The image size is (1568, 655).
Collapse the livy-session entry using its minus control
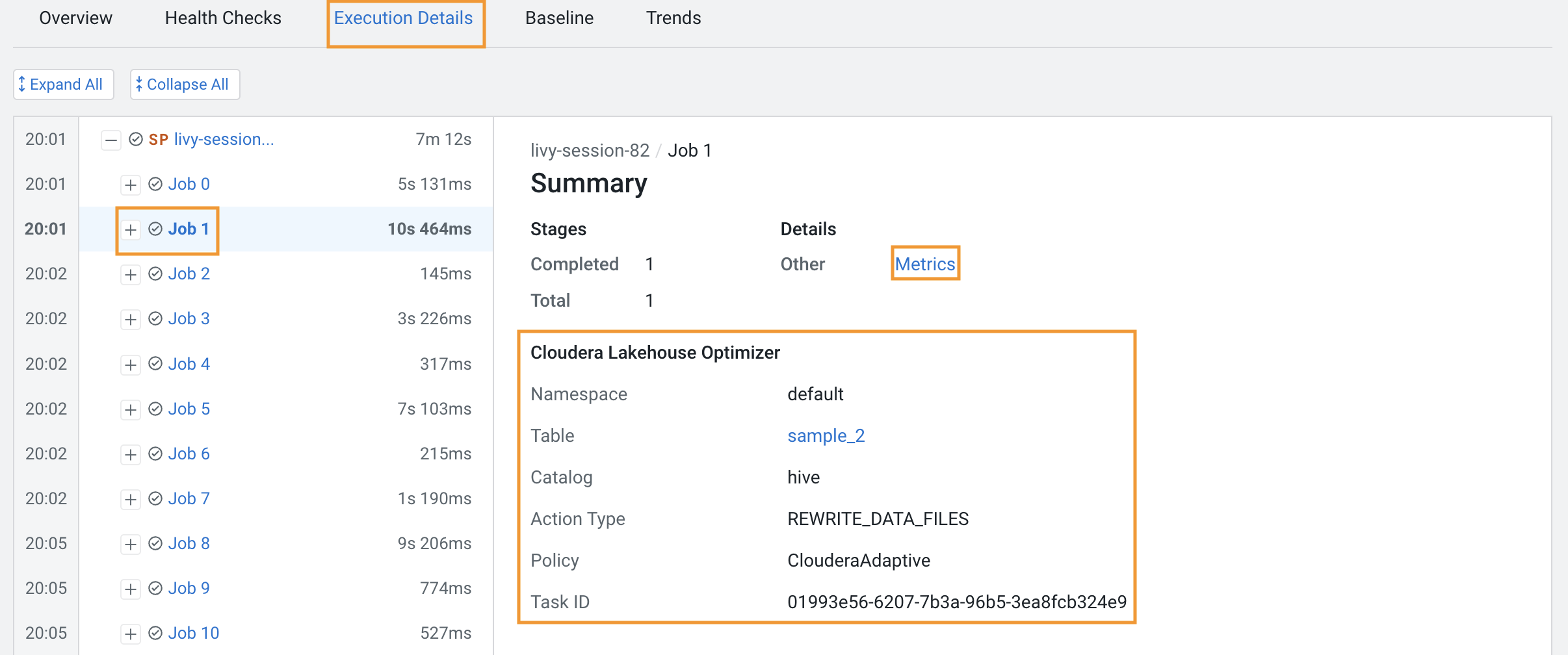coord(111,139)
